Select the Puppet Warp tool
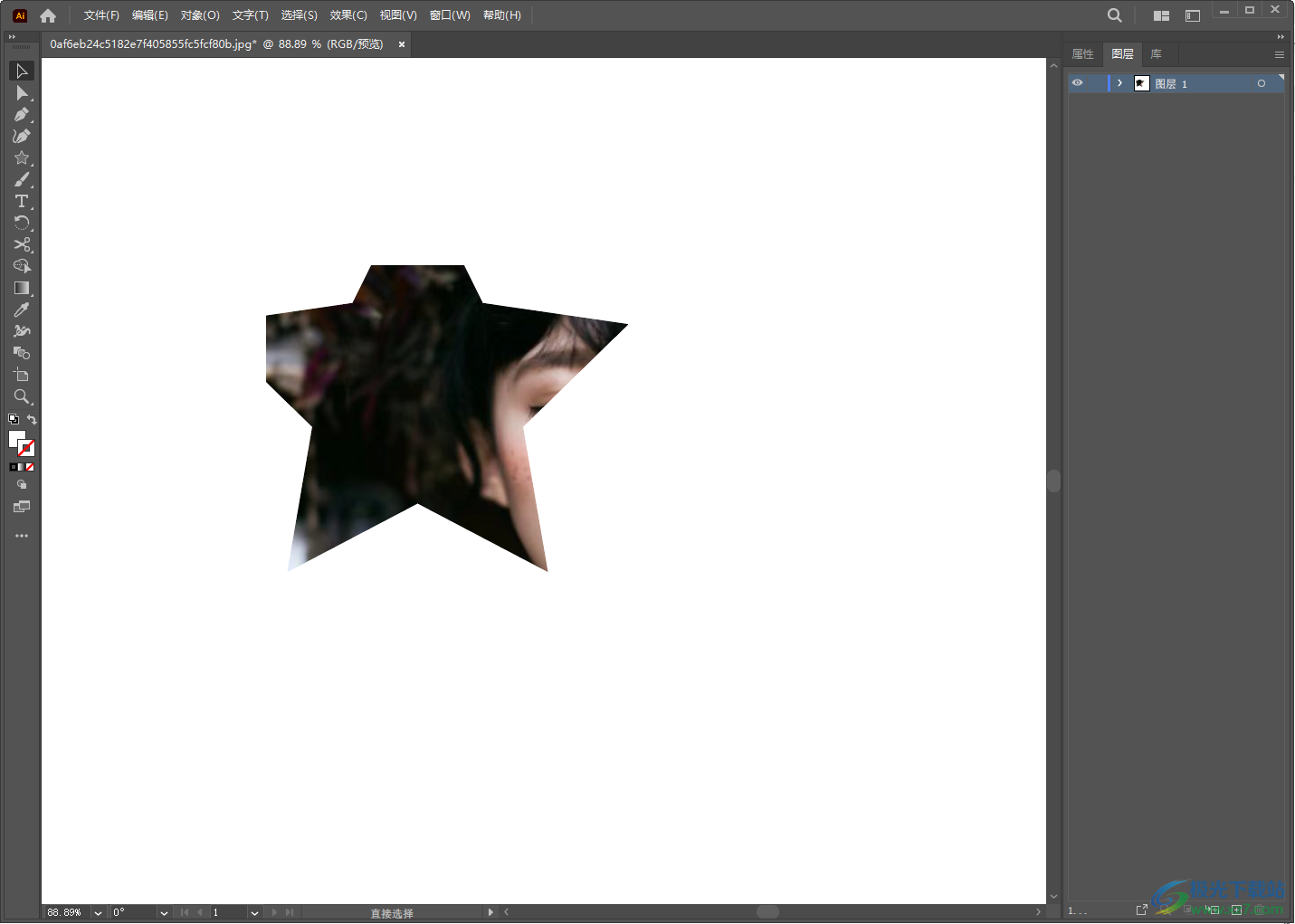 22,331
